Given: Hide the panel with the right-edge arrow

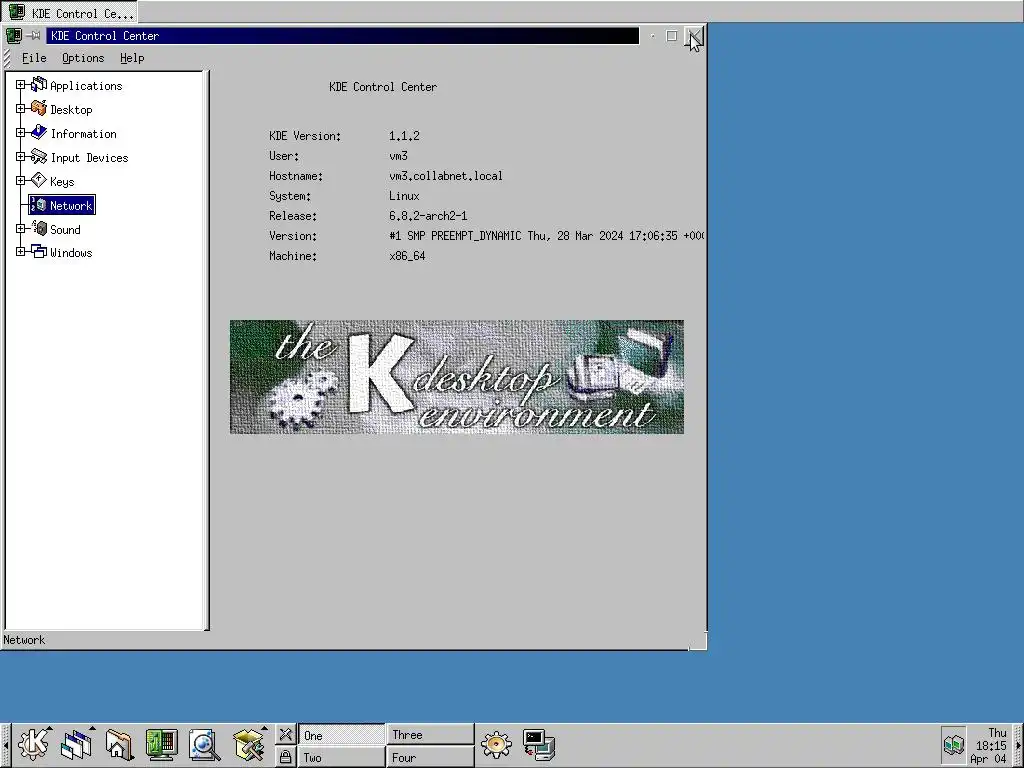Looking at the screenshot, I should pos(1019,745).
